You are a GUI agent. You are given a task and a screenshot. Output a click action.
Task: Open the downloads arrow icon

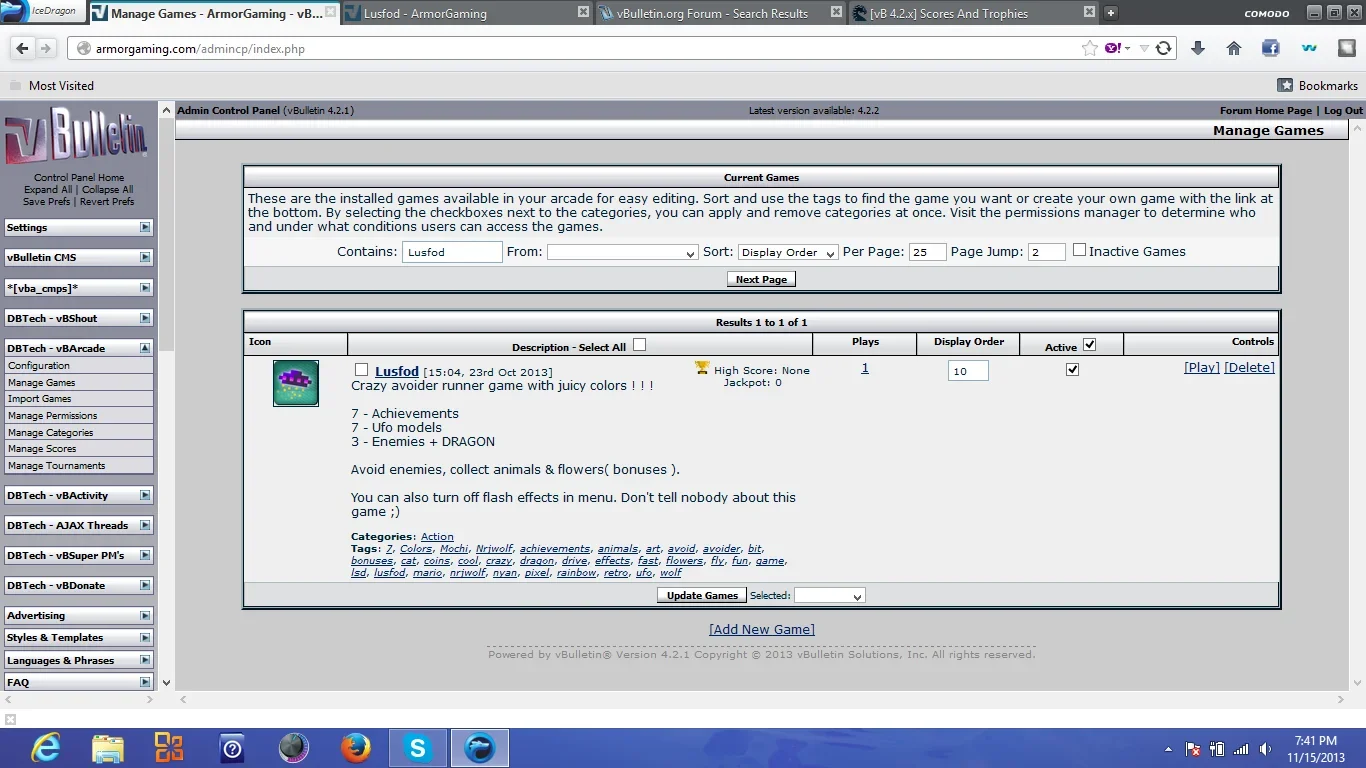pyautogui.click(x=1198, y=48)
